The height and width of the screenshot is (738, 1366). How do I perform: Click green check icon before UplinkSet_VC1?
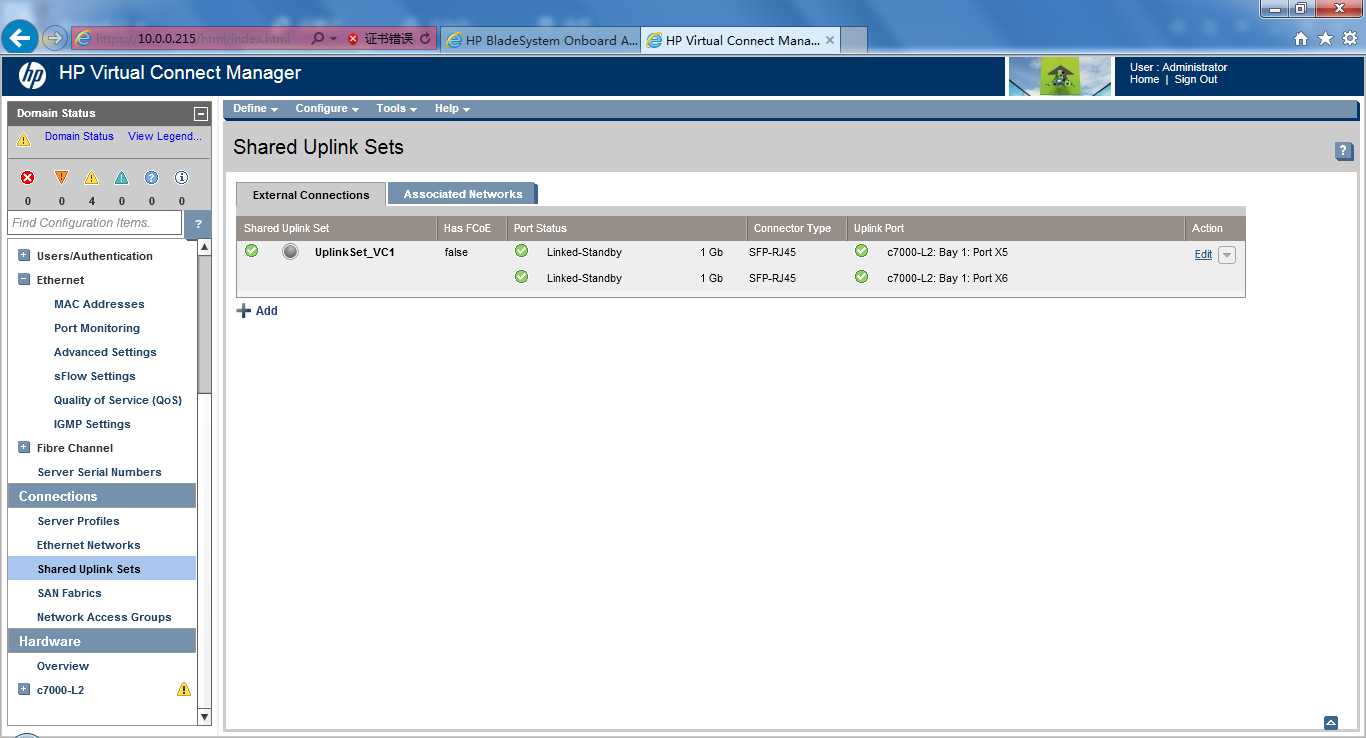(x=252, y=251)
